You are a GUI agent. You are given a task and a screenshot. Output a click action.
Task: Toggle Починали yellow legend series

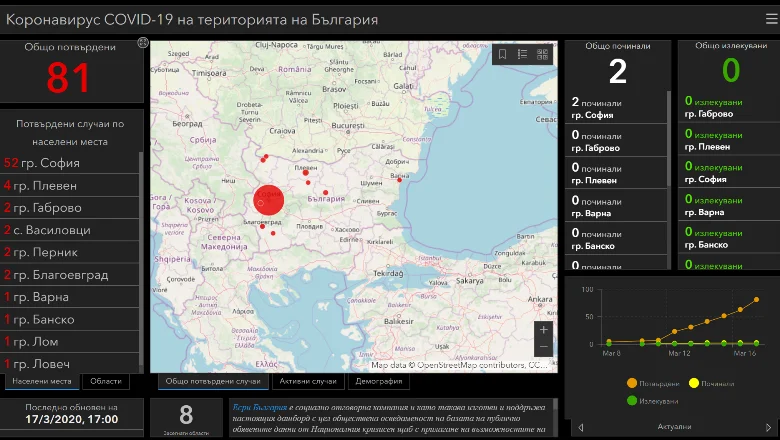[711, 383]
